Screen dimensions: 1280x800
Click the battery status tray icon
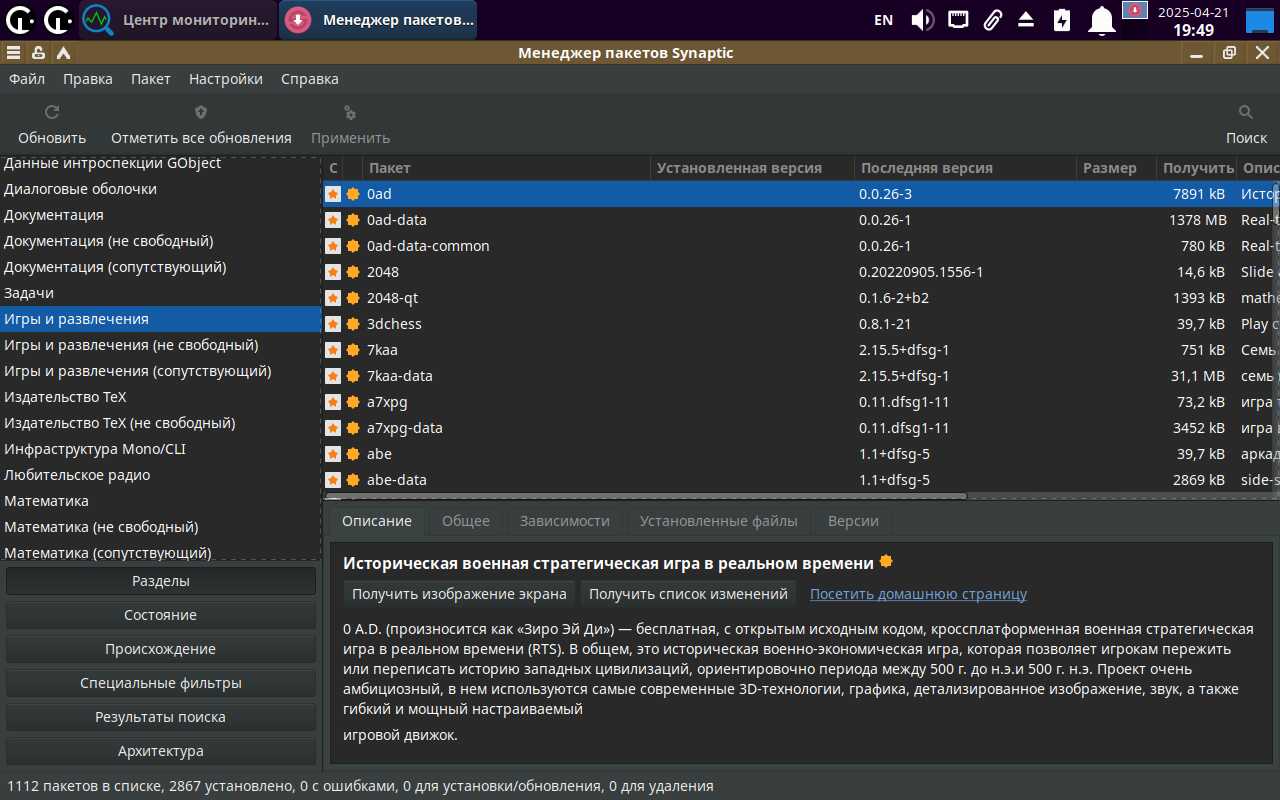1062,19
